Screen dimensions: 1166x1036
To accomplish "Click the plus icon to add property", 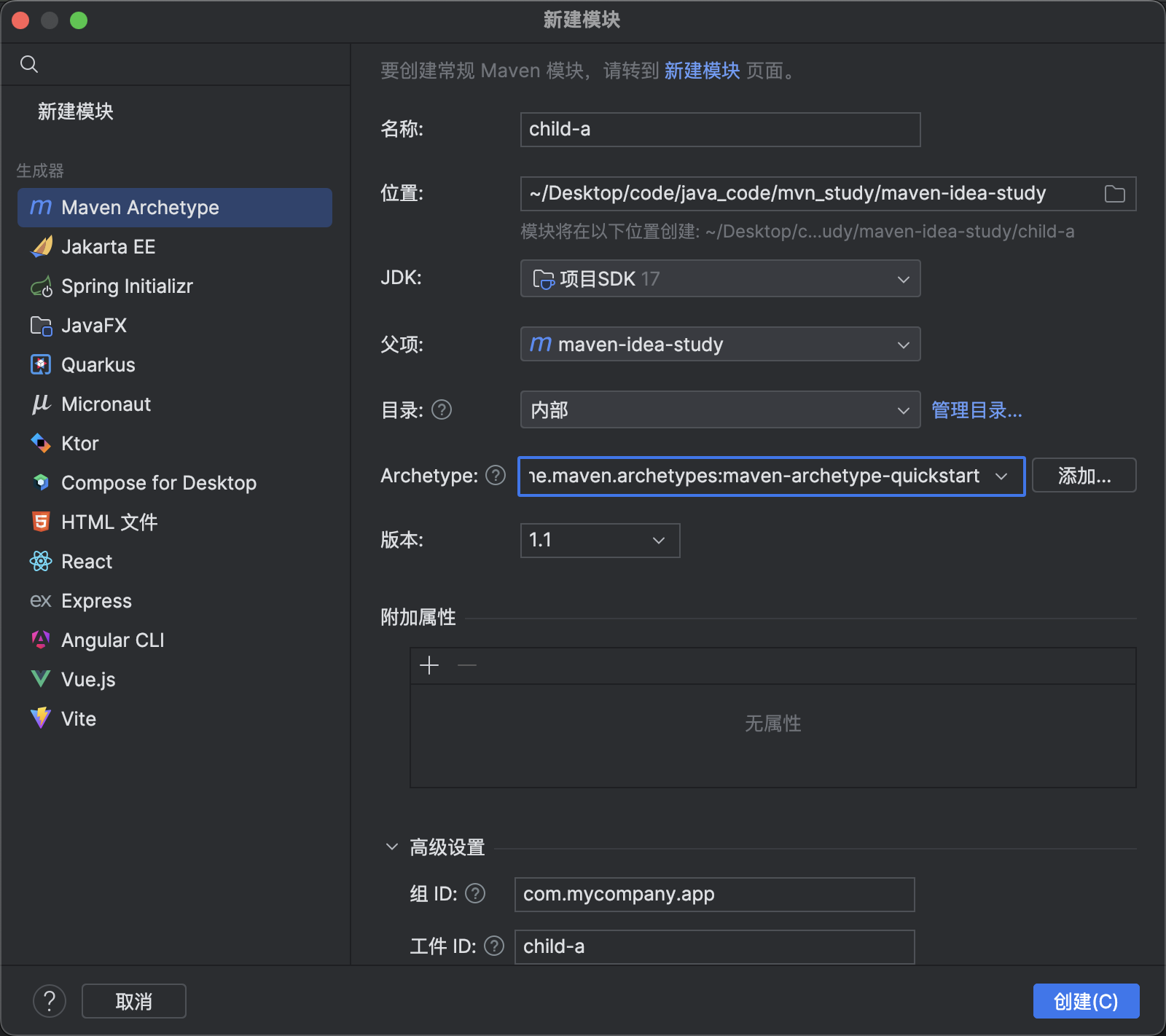I will [x=429, y=665].
